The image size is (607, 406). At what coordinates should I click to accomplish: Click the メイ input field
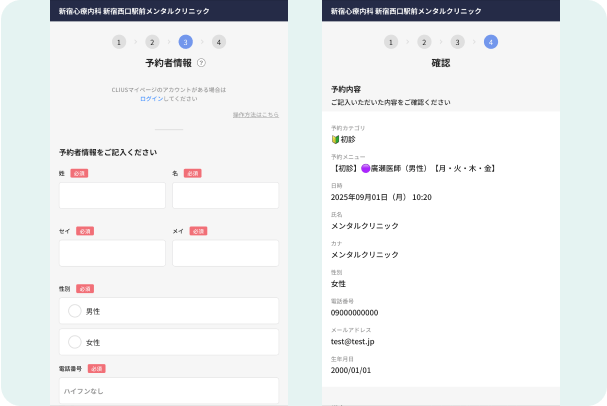(x=225, y=253)
